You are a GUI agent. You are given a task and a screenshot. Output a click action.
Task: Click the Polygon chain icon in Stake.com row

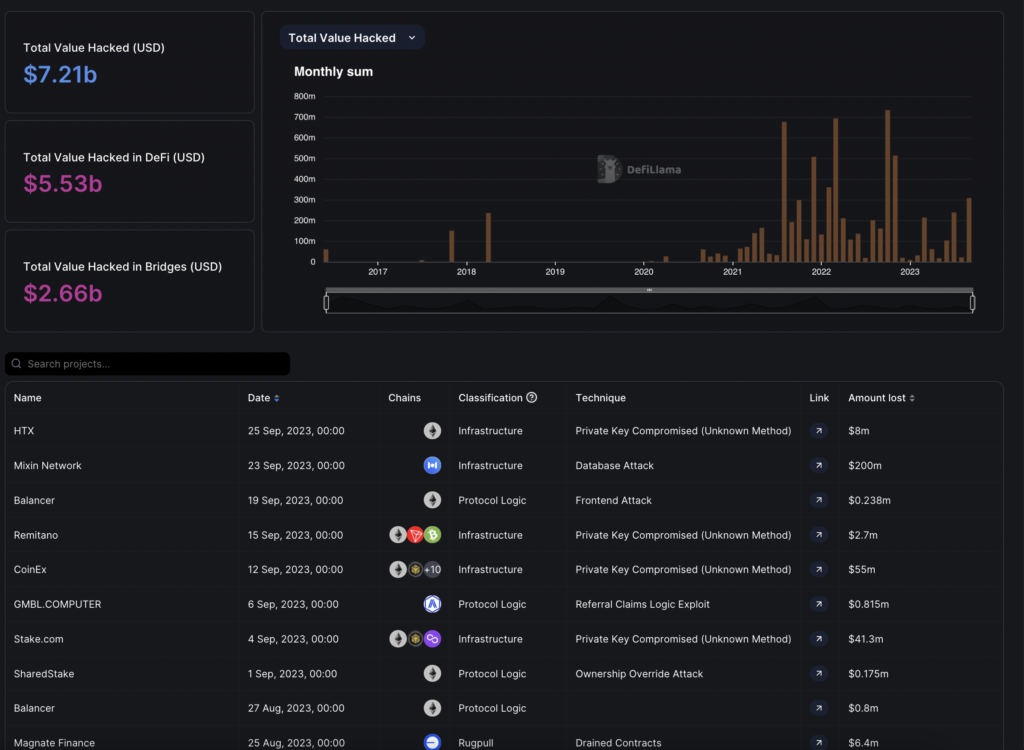coord(432,638)
